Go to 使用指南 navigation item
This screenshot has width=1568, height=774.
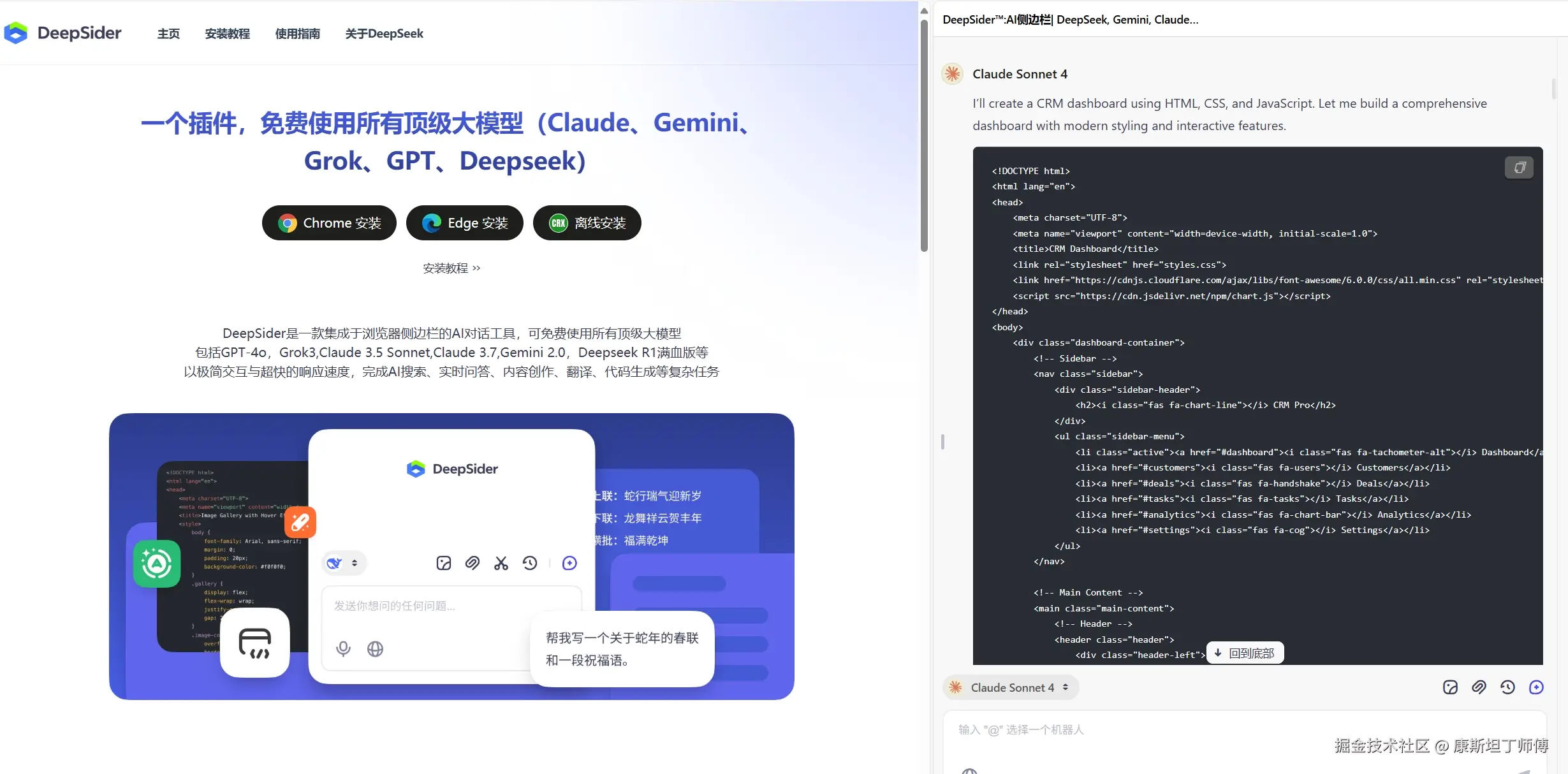pyautogui.click(x=297, y=34)
